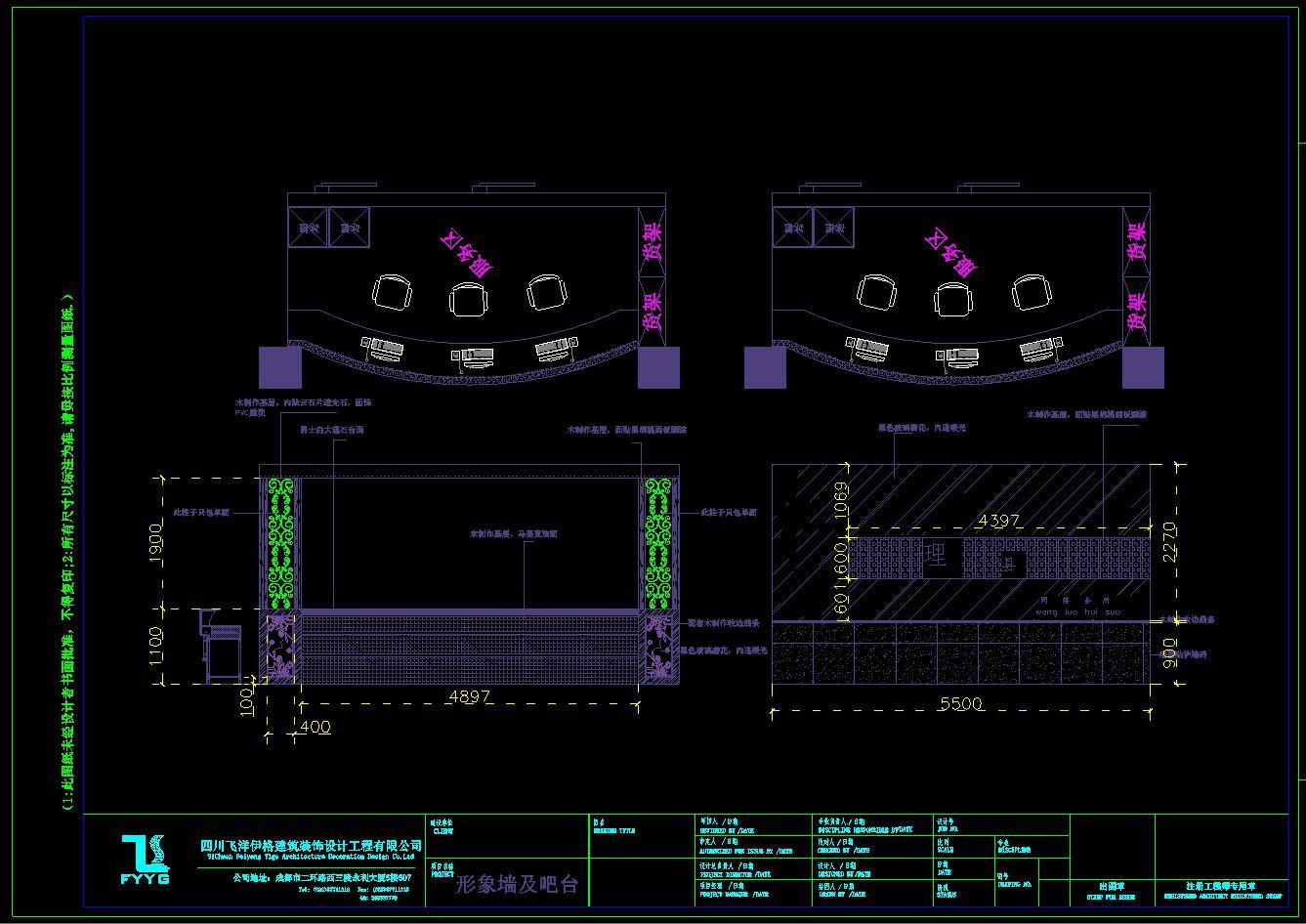Click the magenta 吧台区 label in left plan
This screenshot has width=1306, height=924.
click(466, 252)
